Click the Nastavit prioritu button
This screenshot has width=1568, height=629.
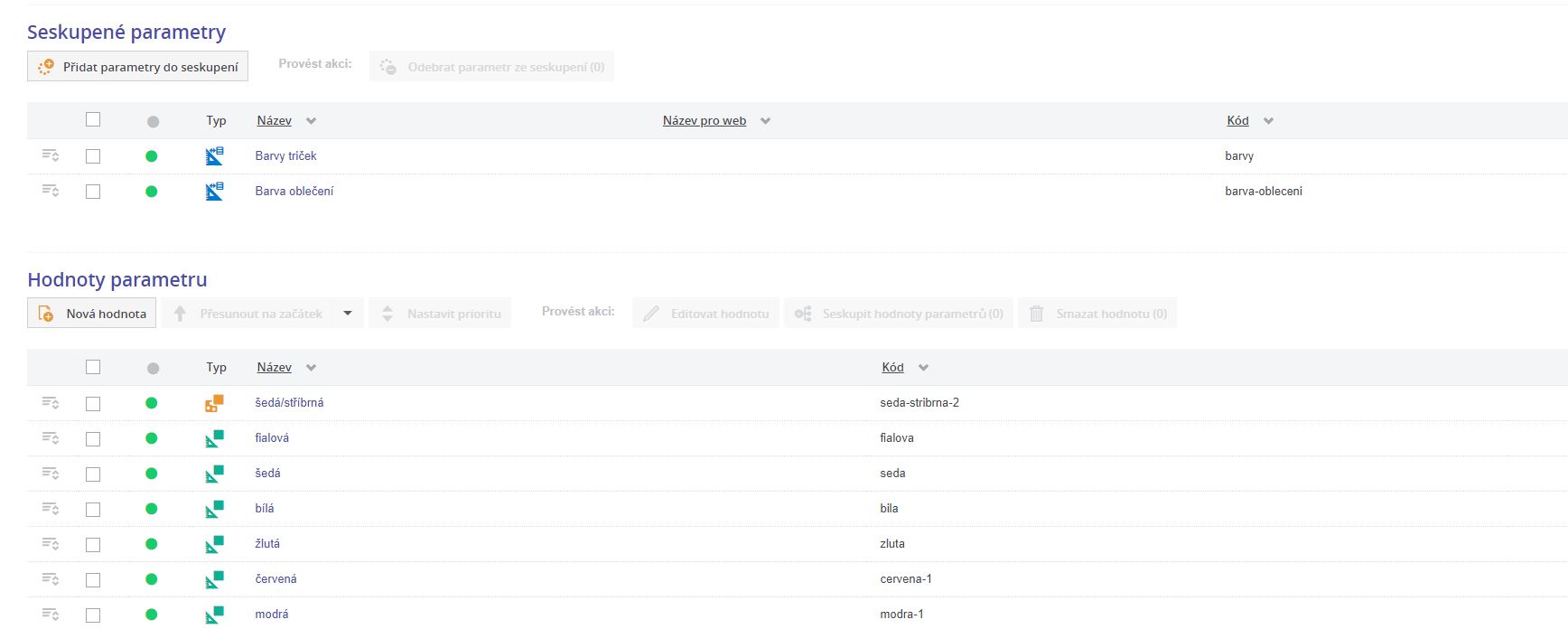[441, 314]
